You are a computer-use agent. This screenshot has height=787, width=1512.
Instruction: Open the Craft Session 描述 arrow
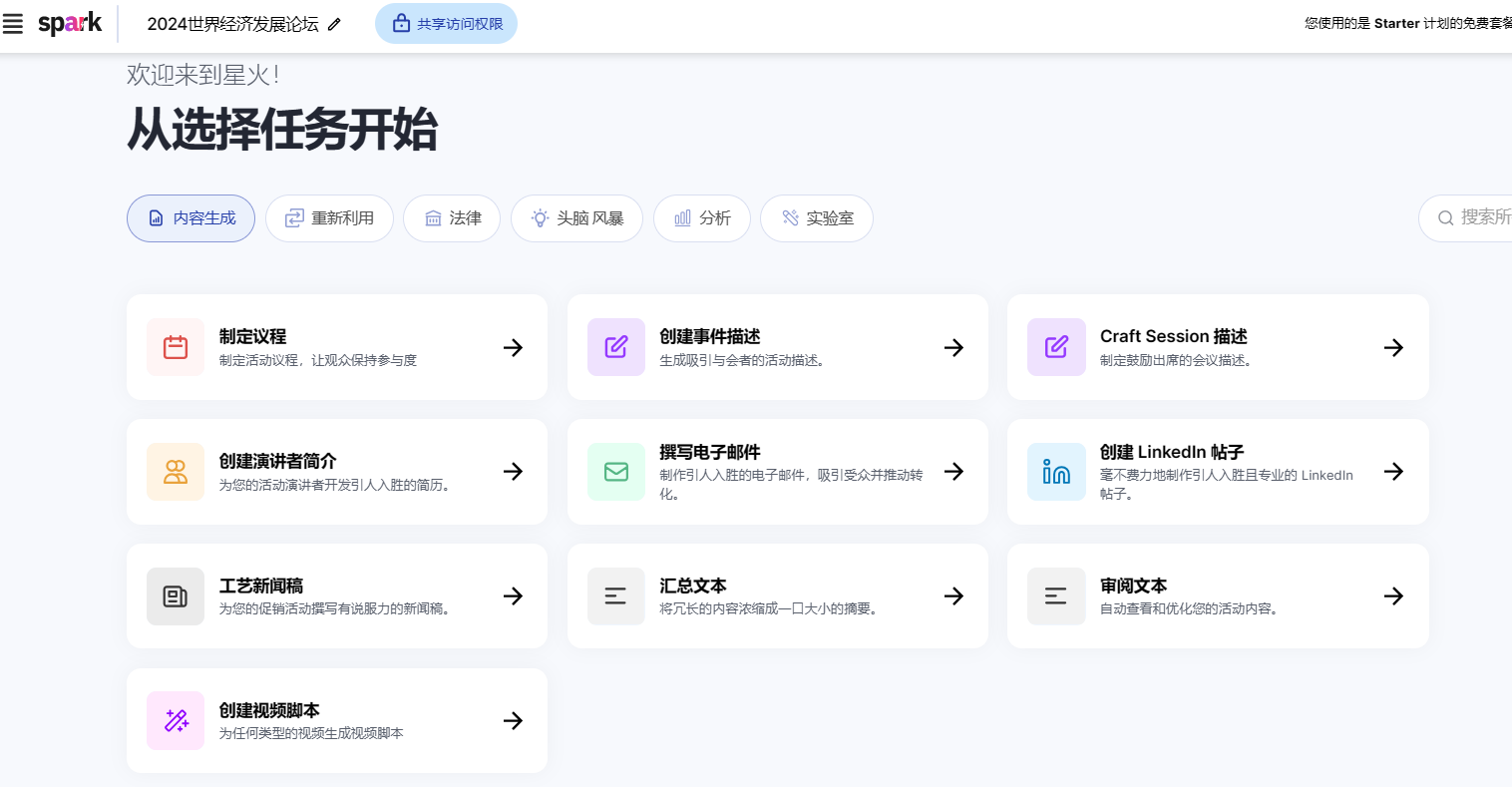[x=1393, y=347]
